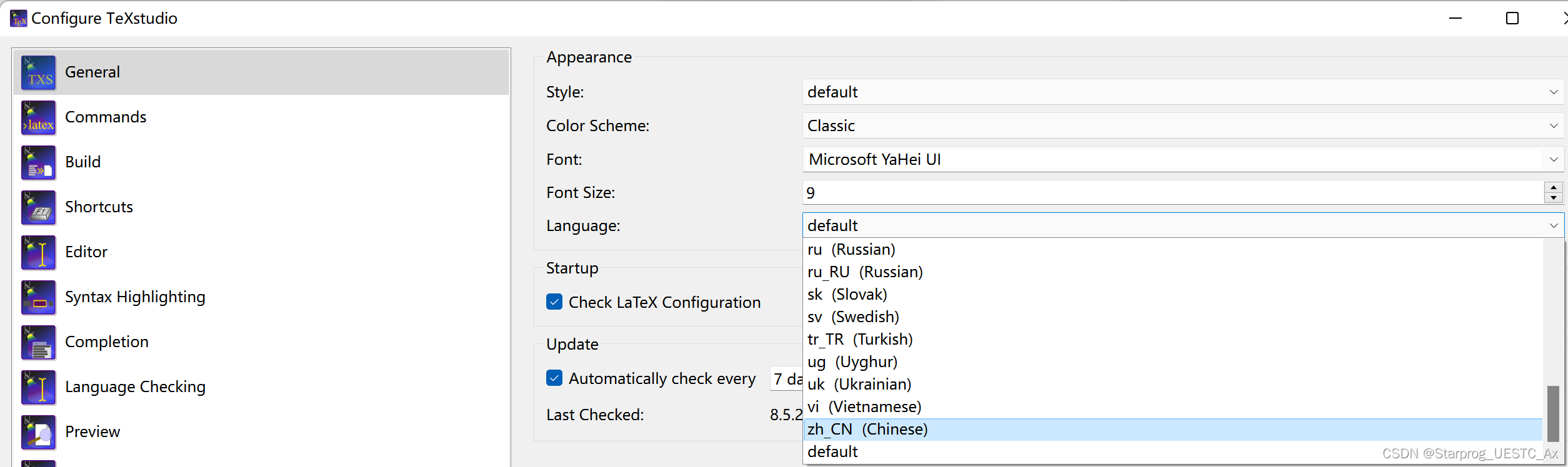Show the Preview settings page
Screen dimensions: 1568x467
(261, 432)
